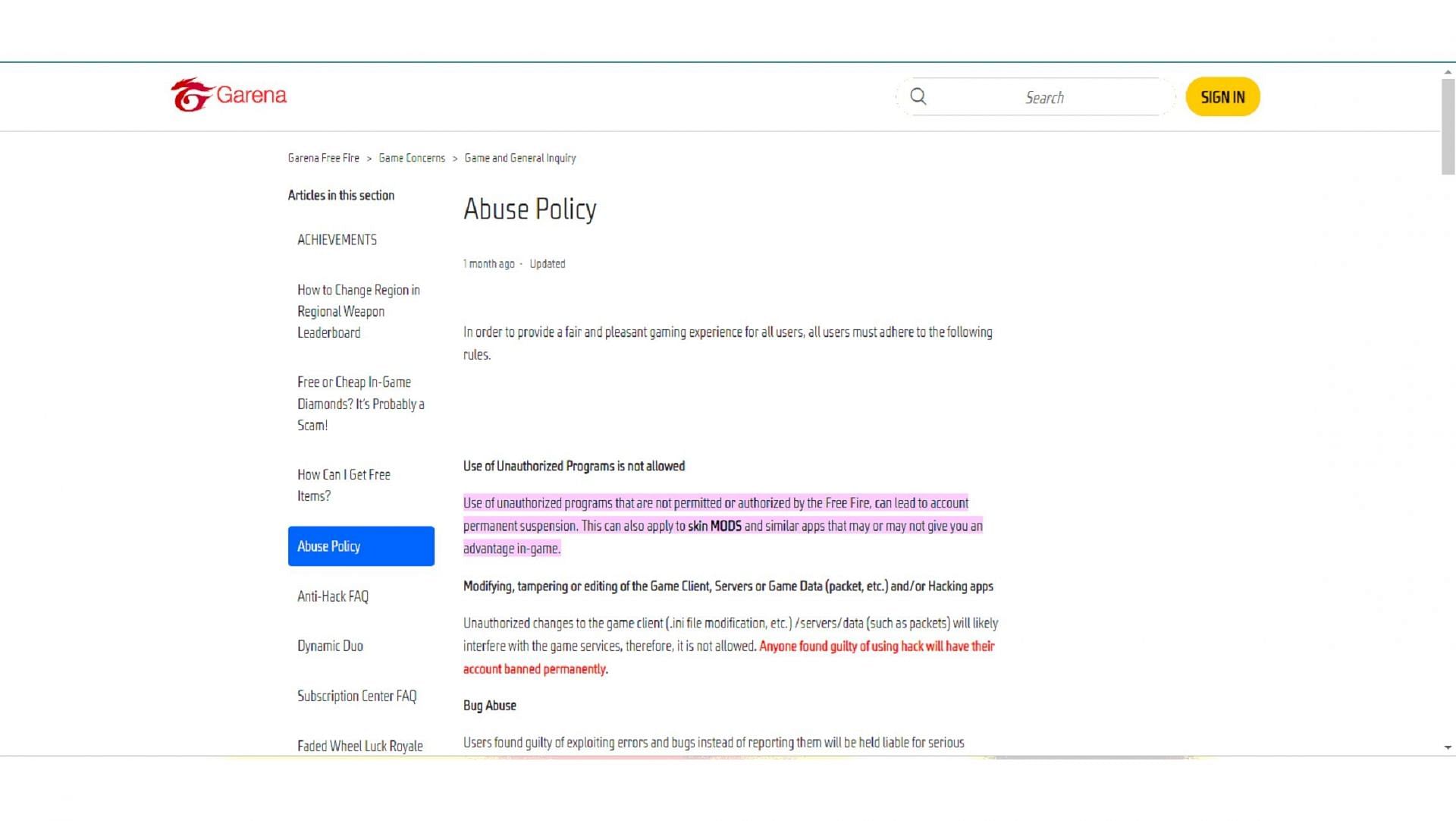Click the Subscription Center FAQ link
The image size is (1456, 821).
point(357,695)
